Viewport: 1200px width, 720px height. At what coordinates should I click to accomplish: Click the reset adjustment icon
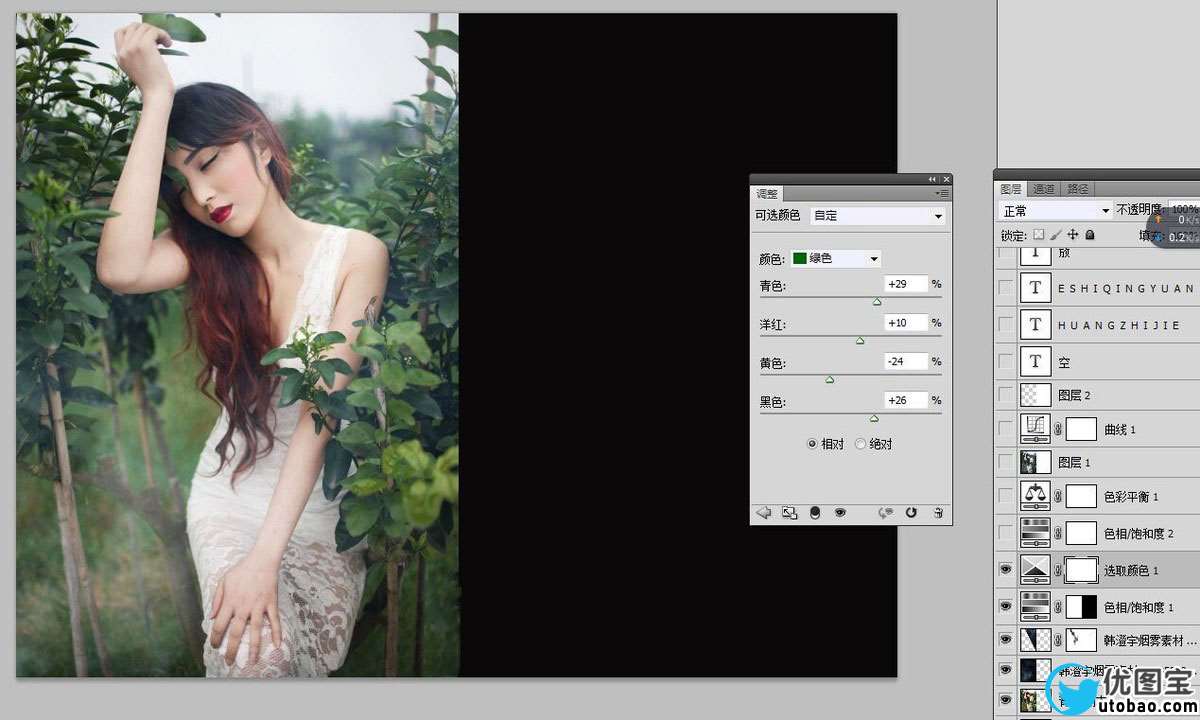click(911, 513)
